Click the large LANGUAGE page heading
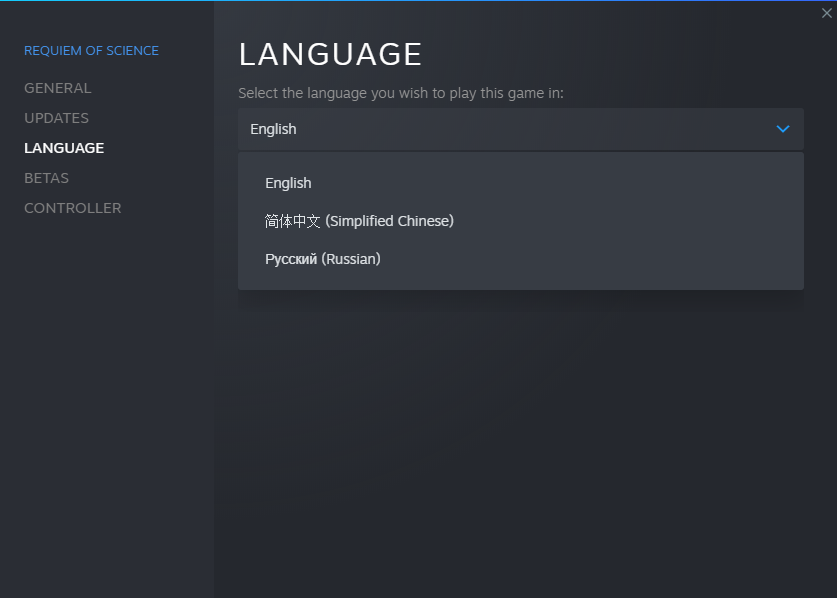 click(330, 54)
